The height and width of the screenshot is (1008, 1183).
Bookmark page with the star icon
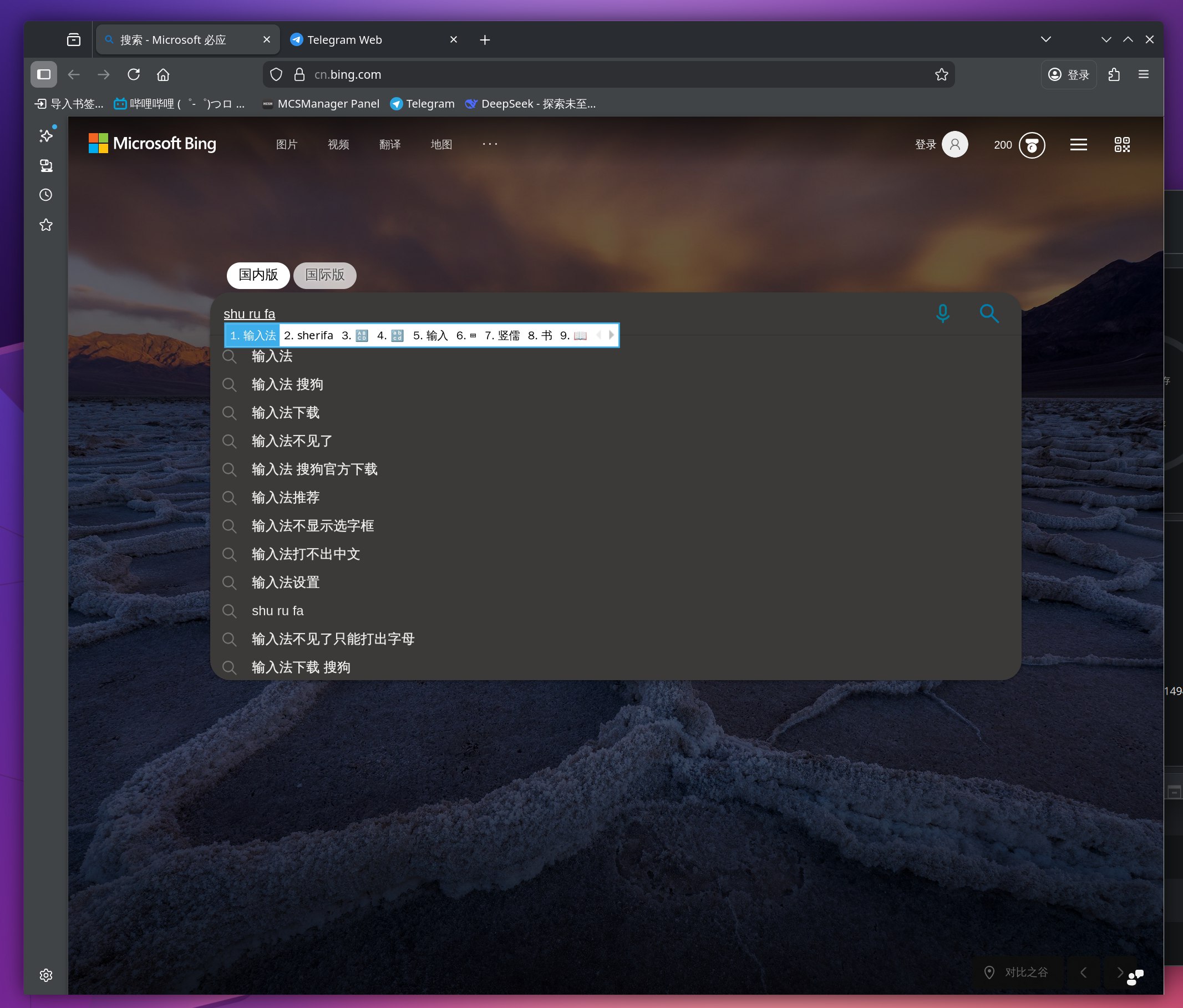pos(942,74)
